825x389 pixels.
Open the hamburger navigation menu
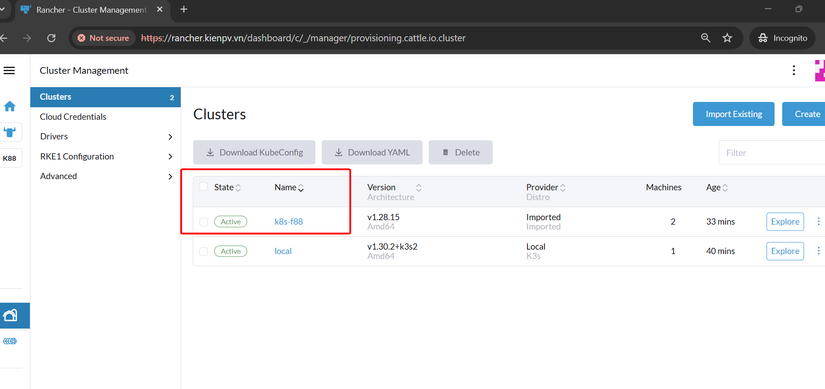coord(9,71)
